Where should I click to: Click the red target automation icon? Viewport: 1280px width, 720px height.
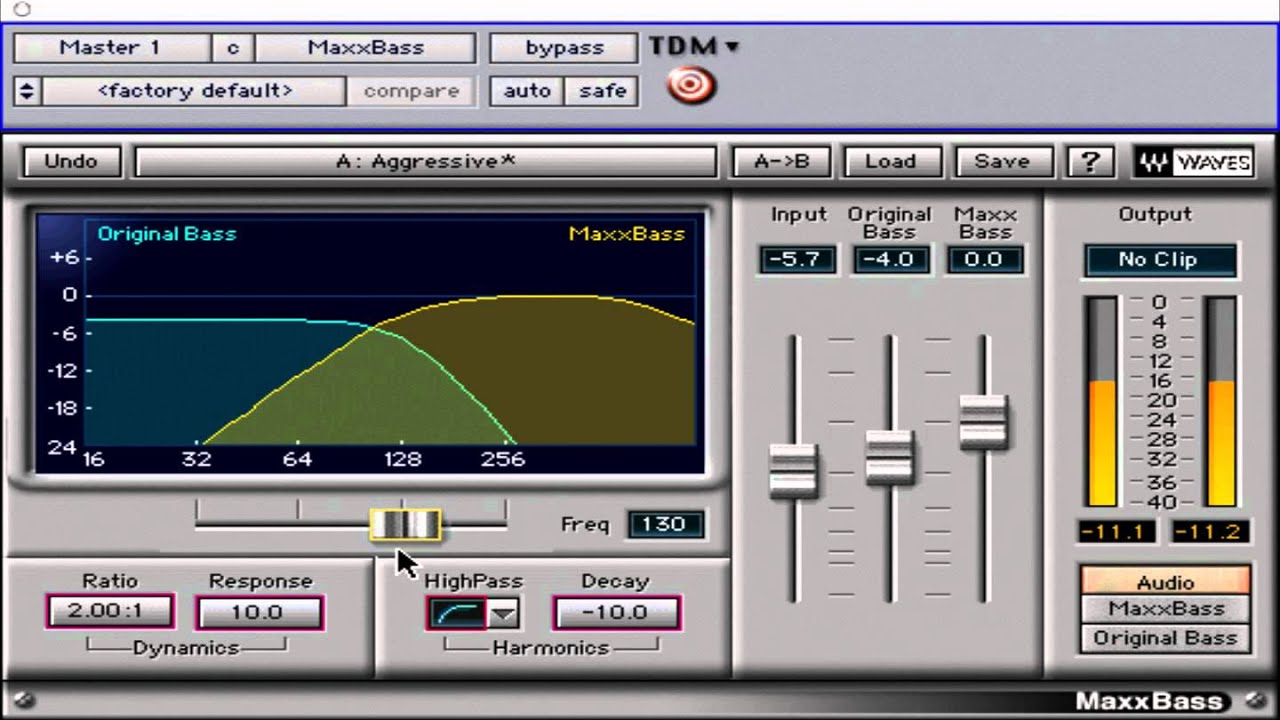(x=691, y=87)
